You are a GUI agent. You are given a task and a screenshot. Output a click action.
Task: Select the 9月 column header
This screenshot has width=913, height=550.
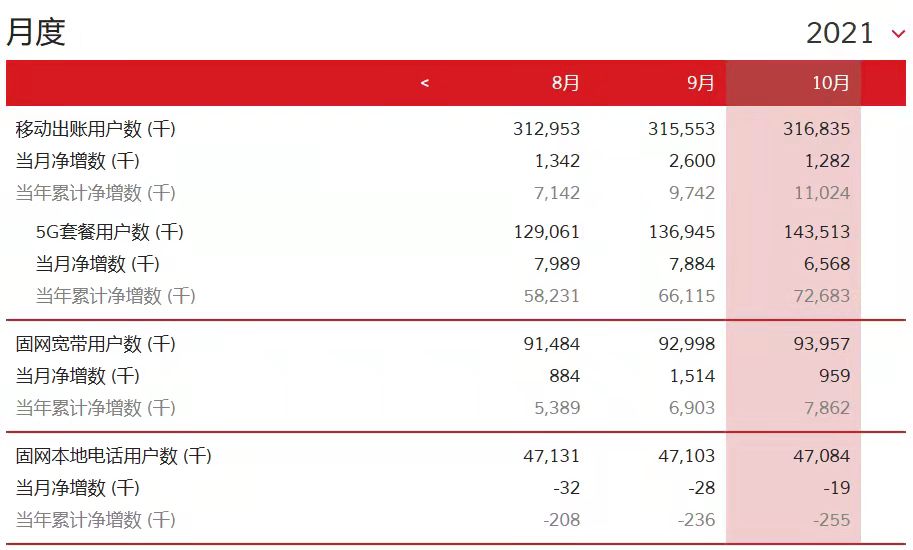coord(701,83)
